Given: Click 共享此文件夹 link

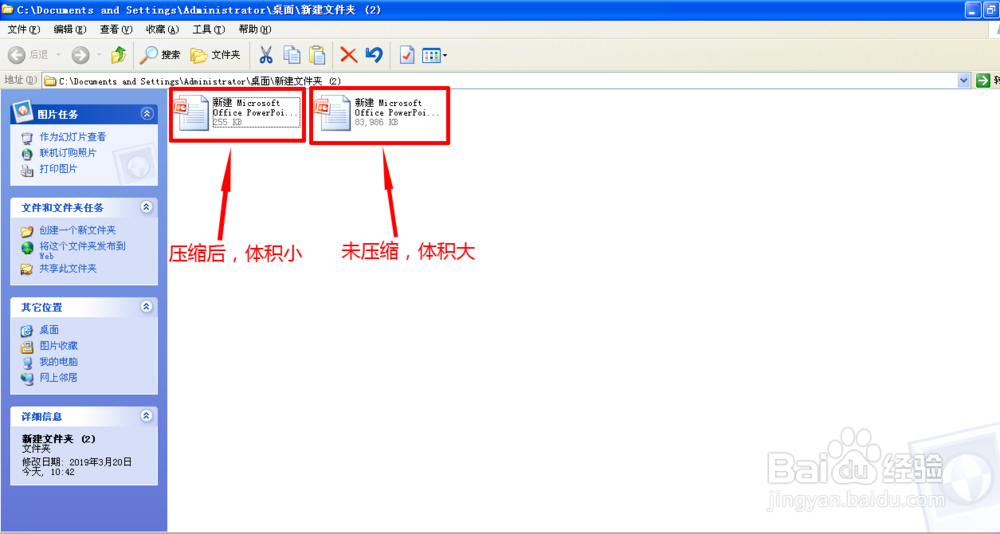Looking at the screenshot, I should pyautogui.click(x=68, y=269).
